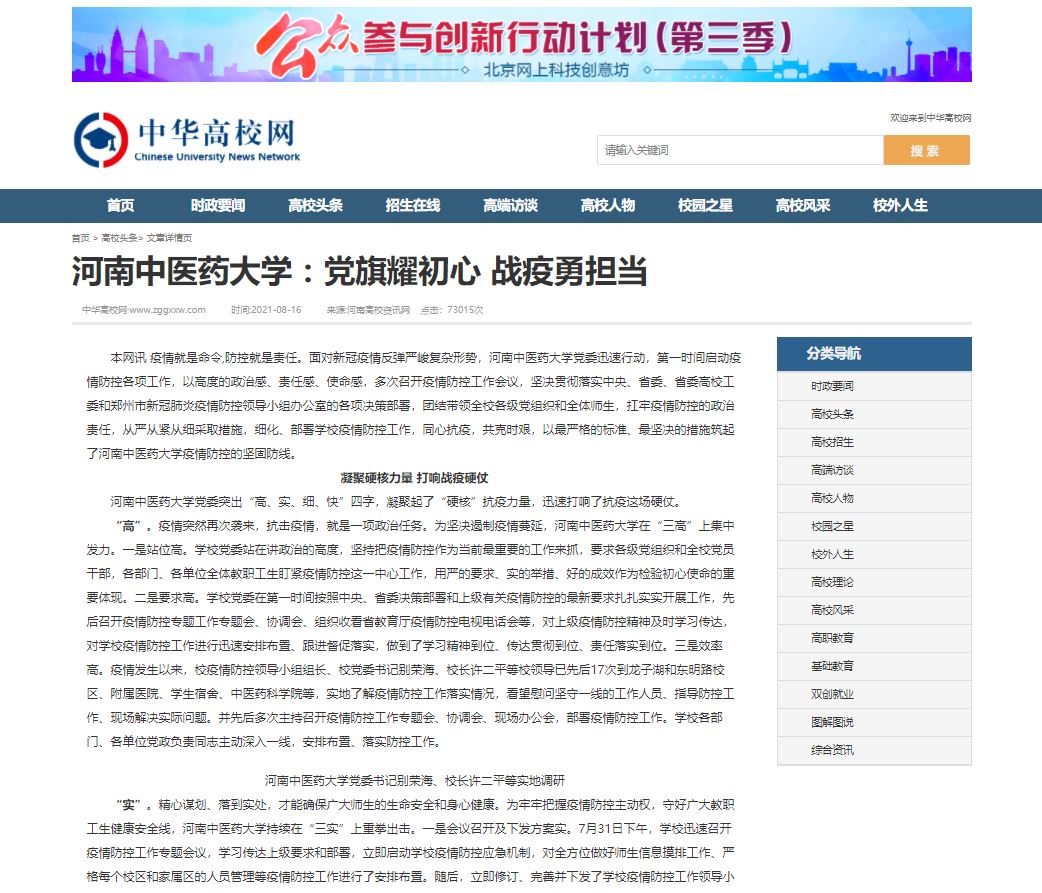Select 高校招生 in the sidebar
Screen dimensions: 1042x893
pos(875,442)
